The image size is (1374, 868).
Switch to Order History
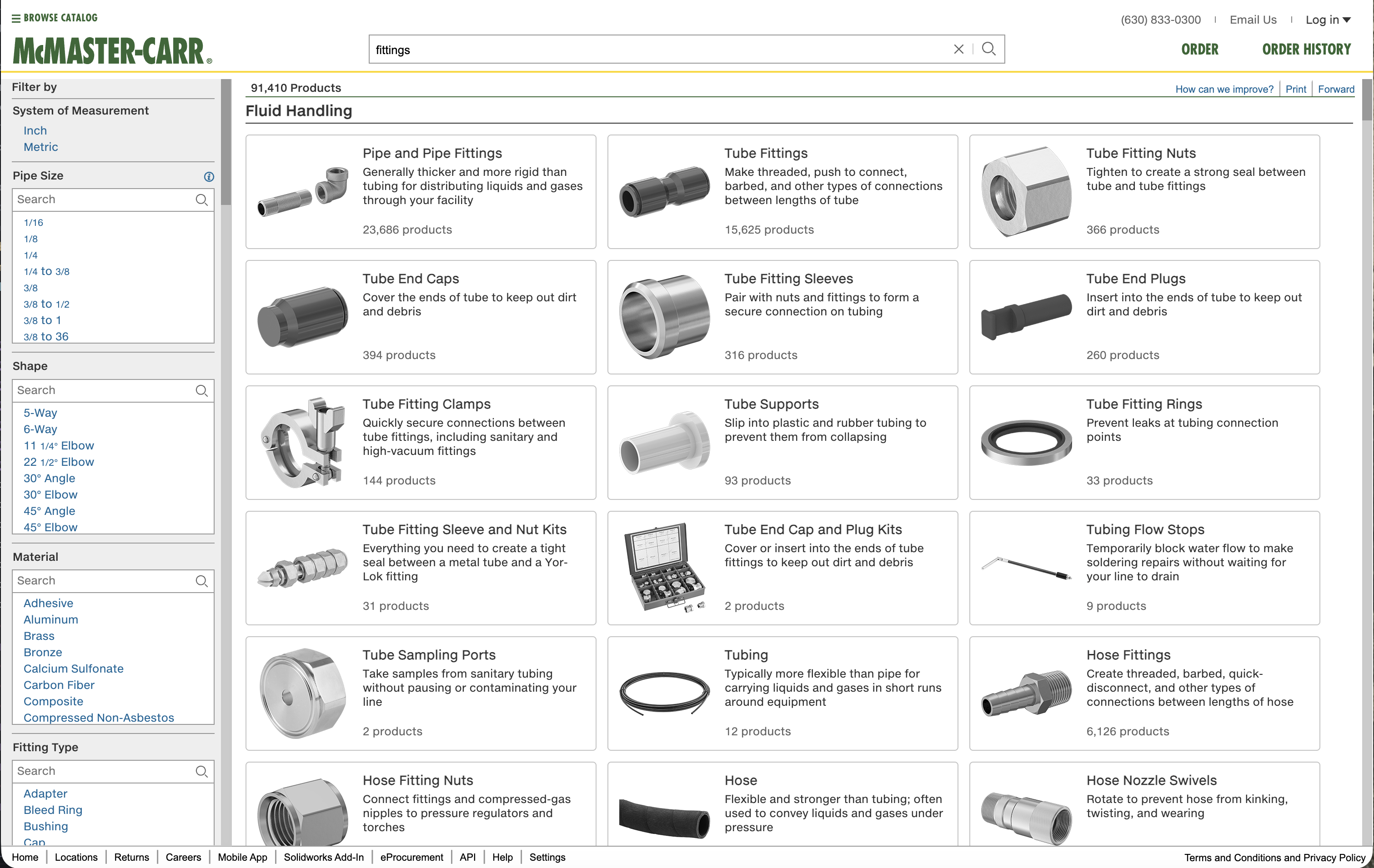[x=1306, y=49]
